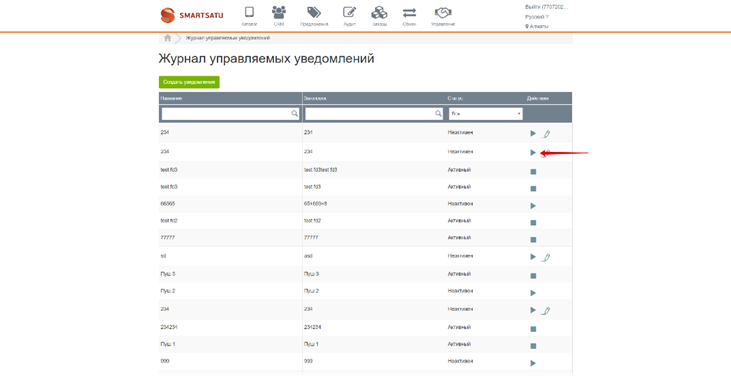This screenshot has height=376, width=731.
Task: Stop the Пуш 3 notification
Action: click(533, 275)
